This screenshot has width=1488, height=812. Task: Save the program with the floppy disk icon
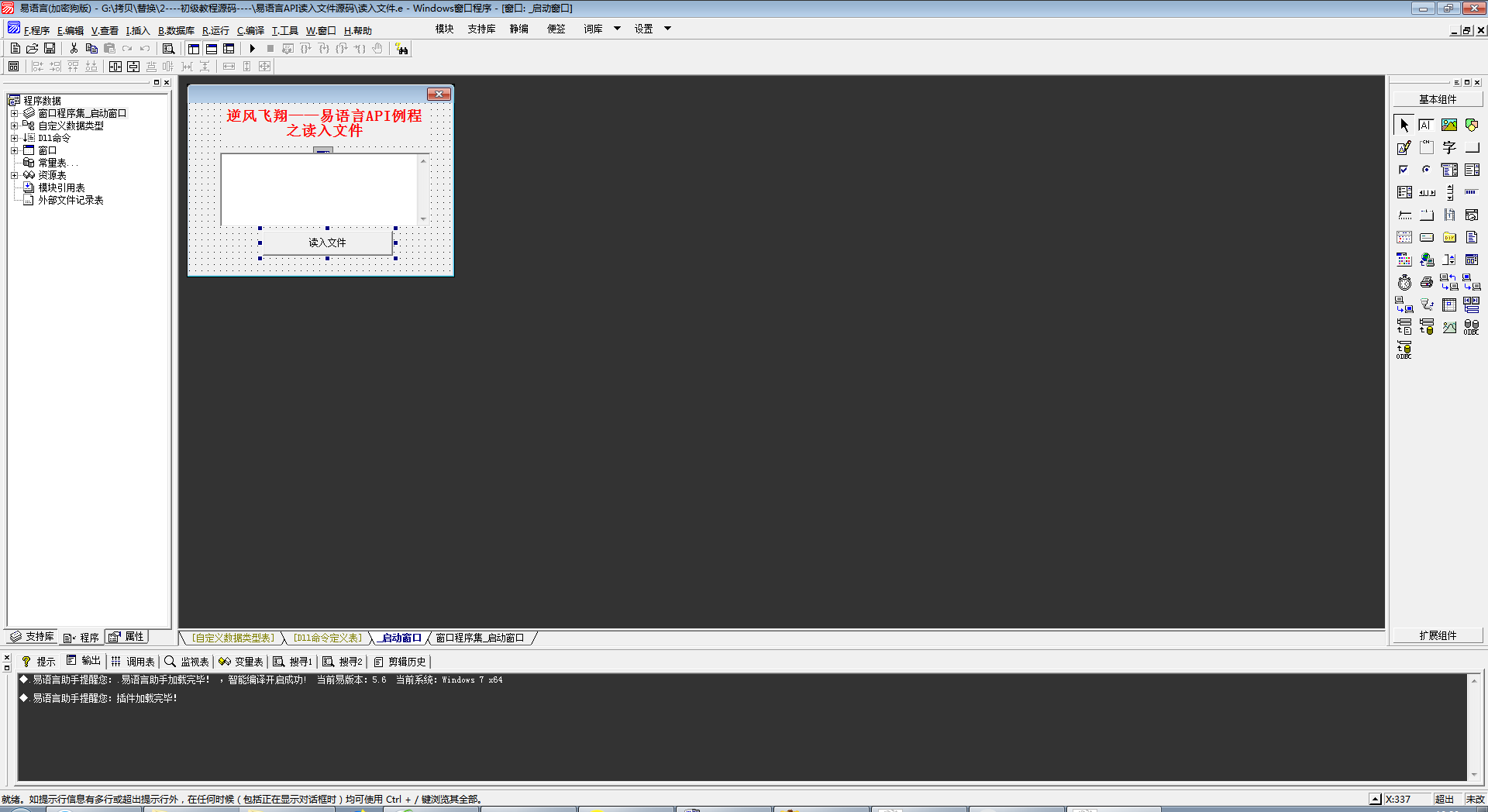(50, 48)
